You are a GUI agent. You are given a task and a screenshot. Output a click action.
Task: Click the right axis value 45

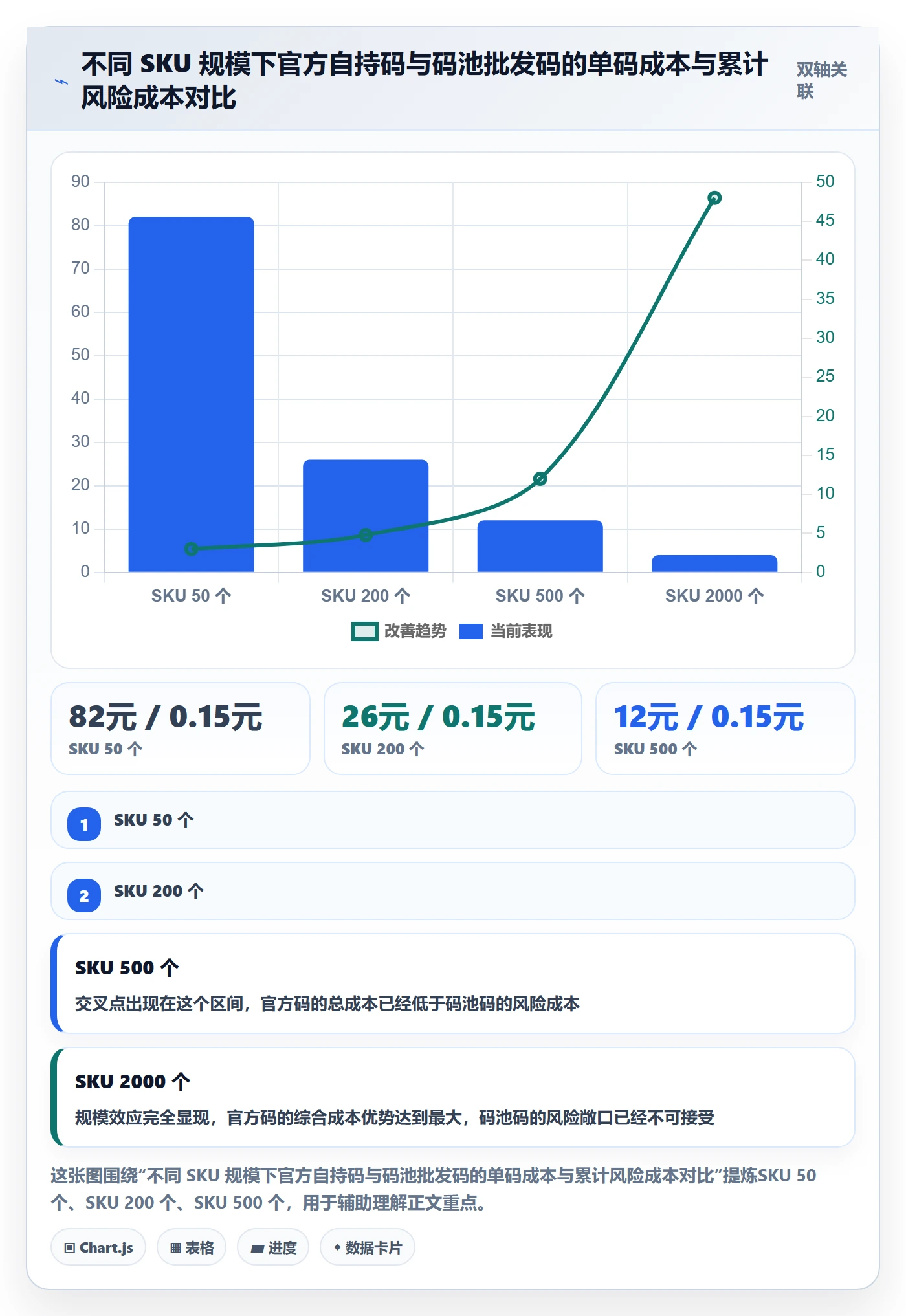pos(825,220)
